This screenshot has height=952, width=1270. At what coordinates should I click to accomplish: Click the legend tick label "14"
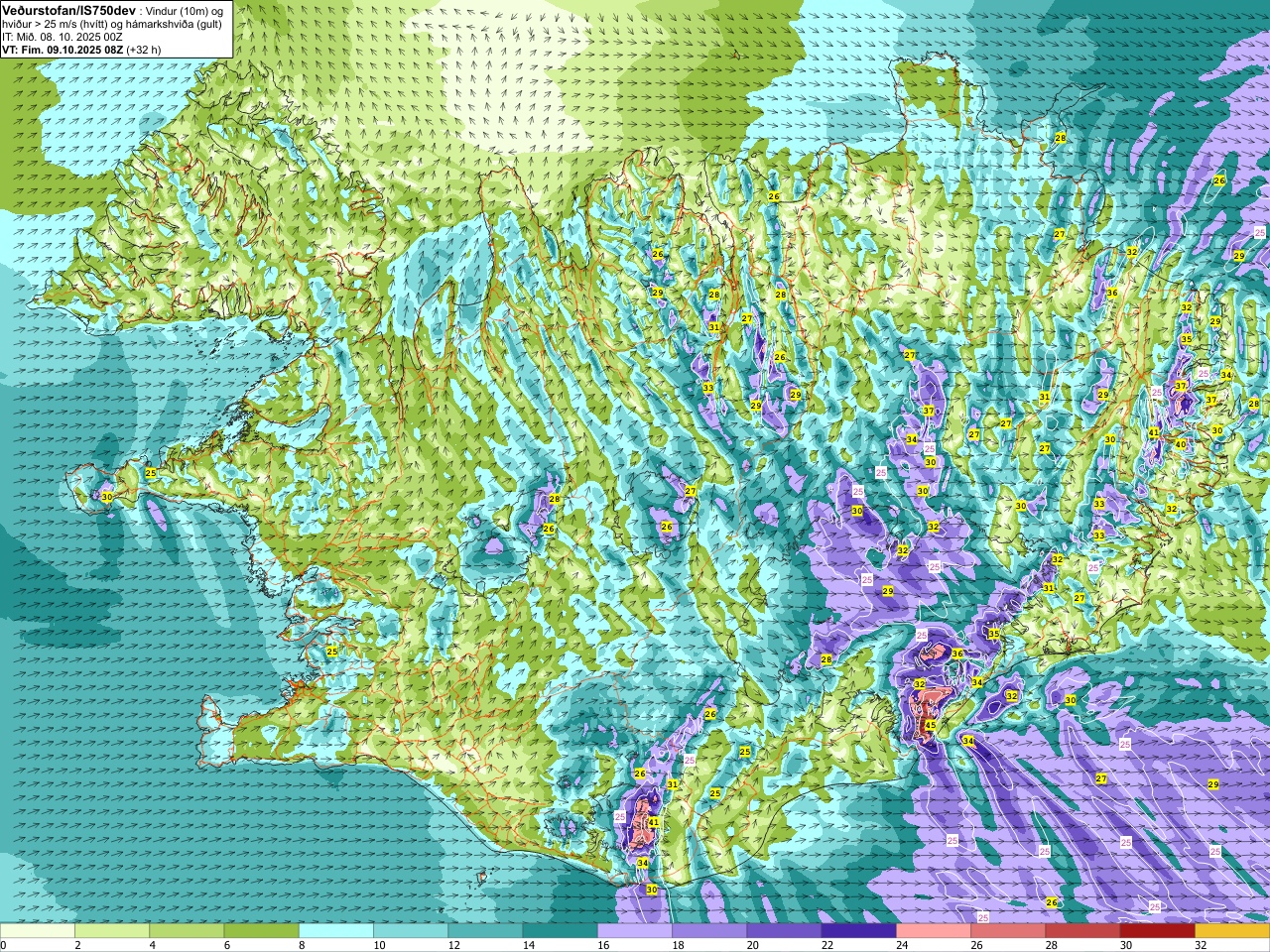pyautogui.click(x=529, y=945)
